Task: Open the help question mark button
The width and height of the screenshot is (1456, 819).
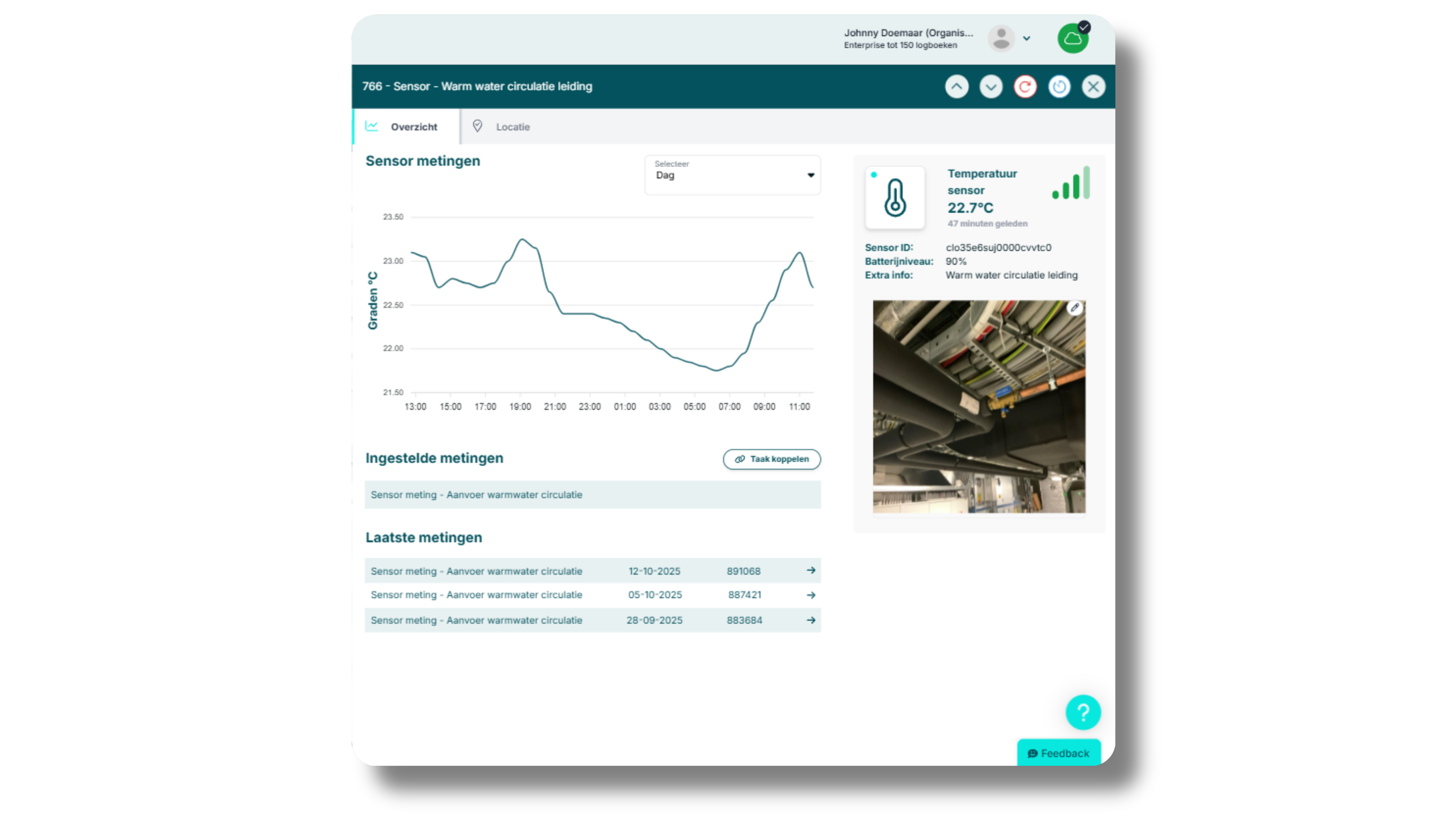Action: 1083,712
